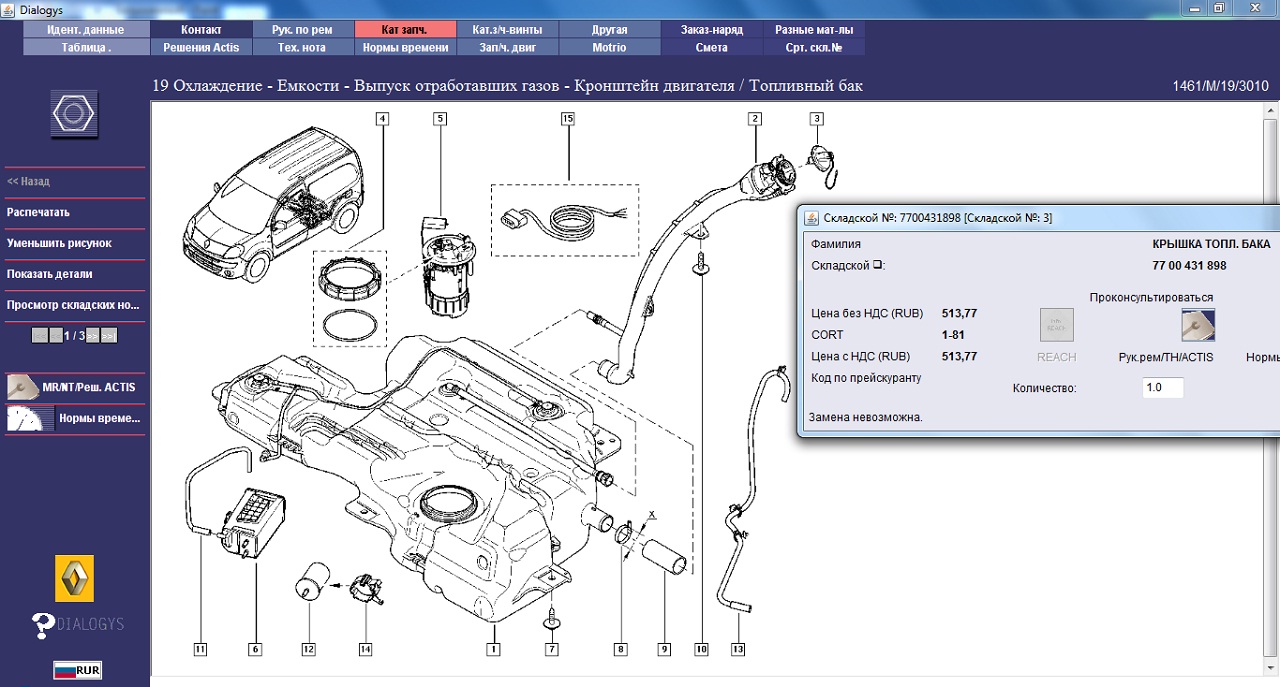Click Уменьшить рисунок to shrink diagram

pos(59,243)
